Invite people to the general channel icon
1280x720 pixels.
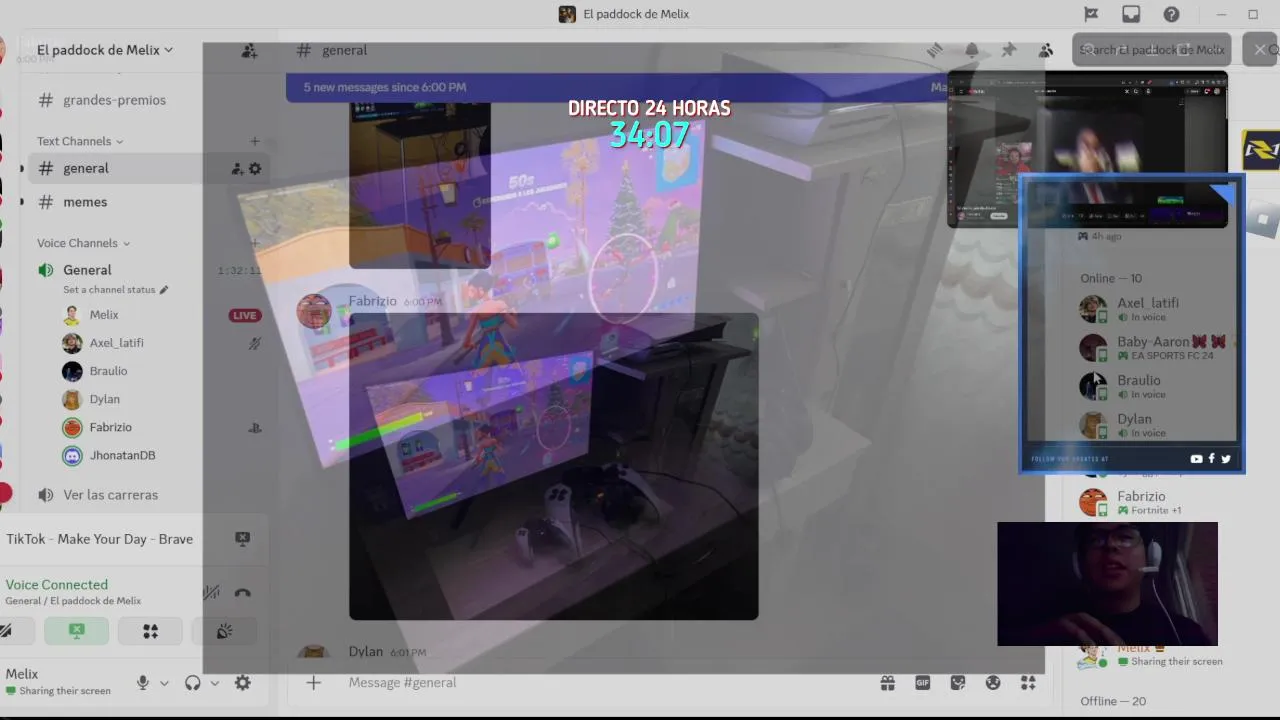point(237,169)
